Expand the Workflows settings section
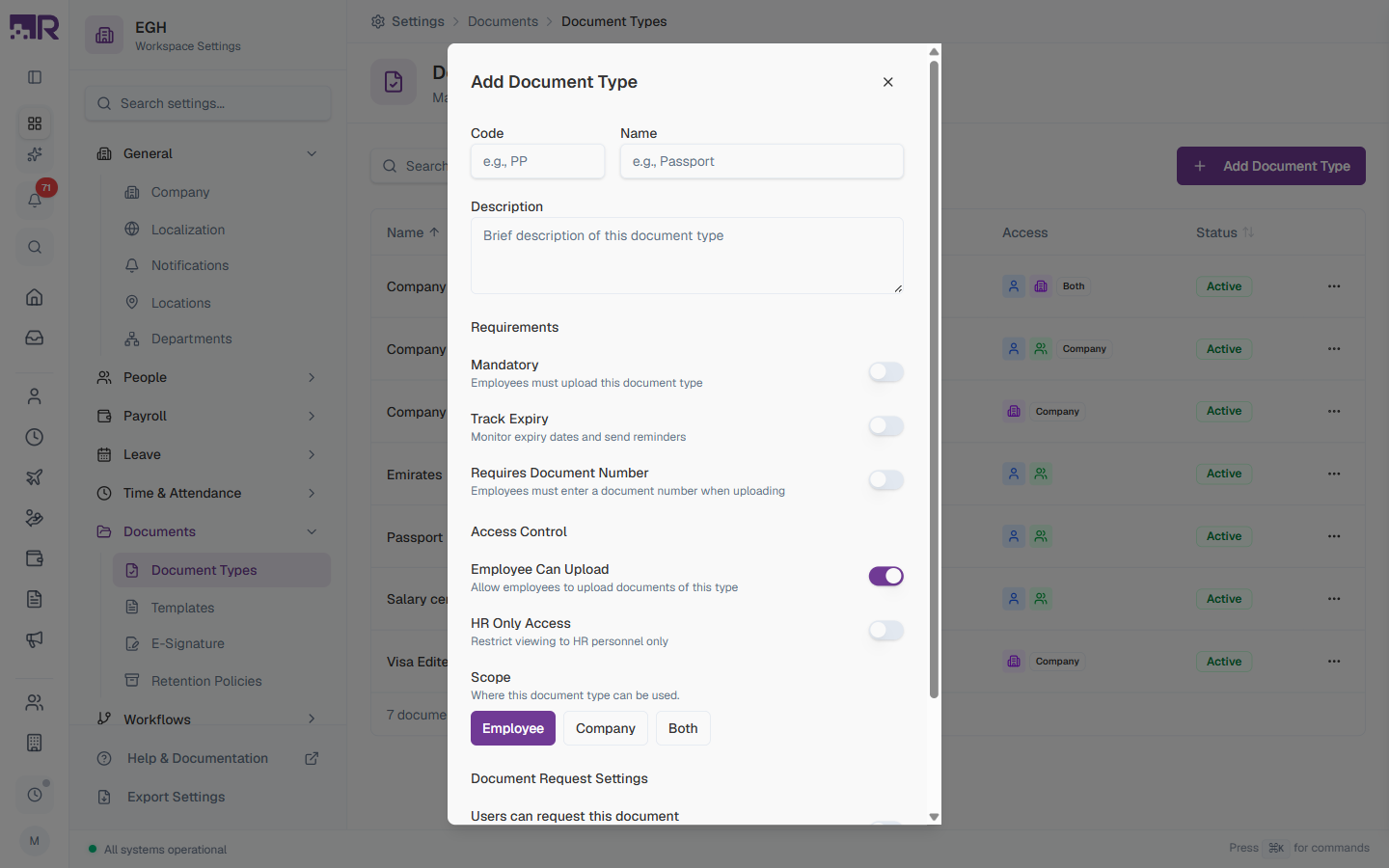1389x868 pixels. point(207,719)
